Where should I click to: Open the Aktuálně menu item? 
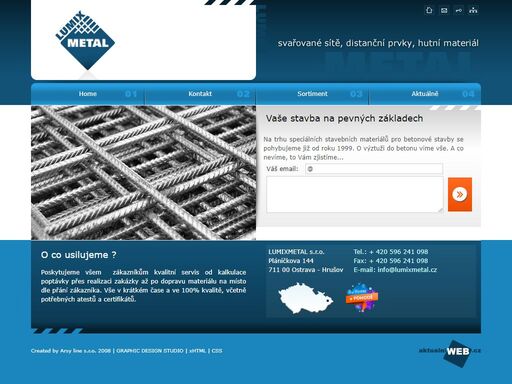point(425,94)
